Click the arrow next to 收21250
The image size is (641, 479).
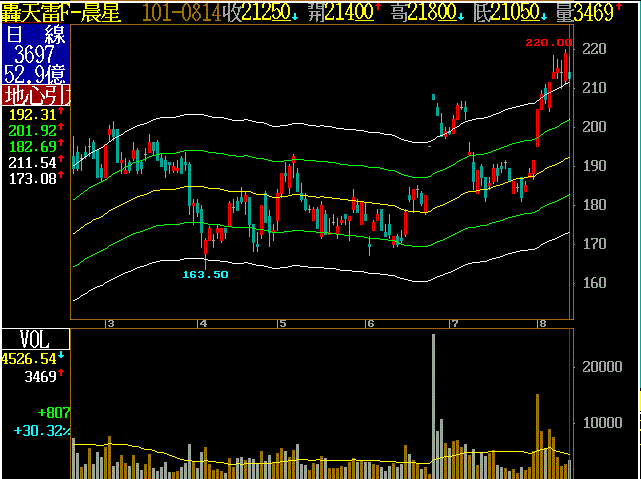[x=297, y=14]
